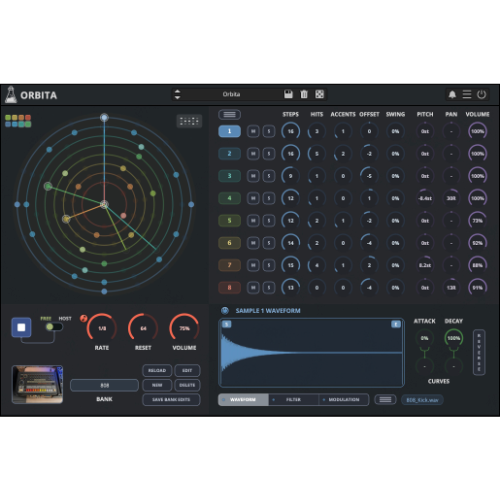The image size is (500, 500).
Task: Click the tempo sync icon beside Rate
Action: [83, 318]
